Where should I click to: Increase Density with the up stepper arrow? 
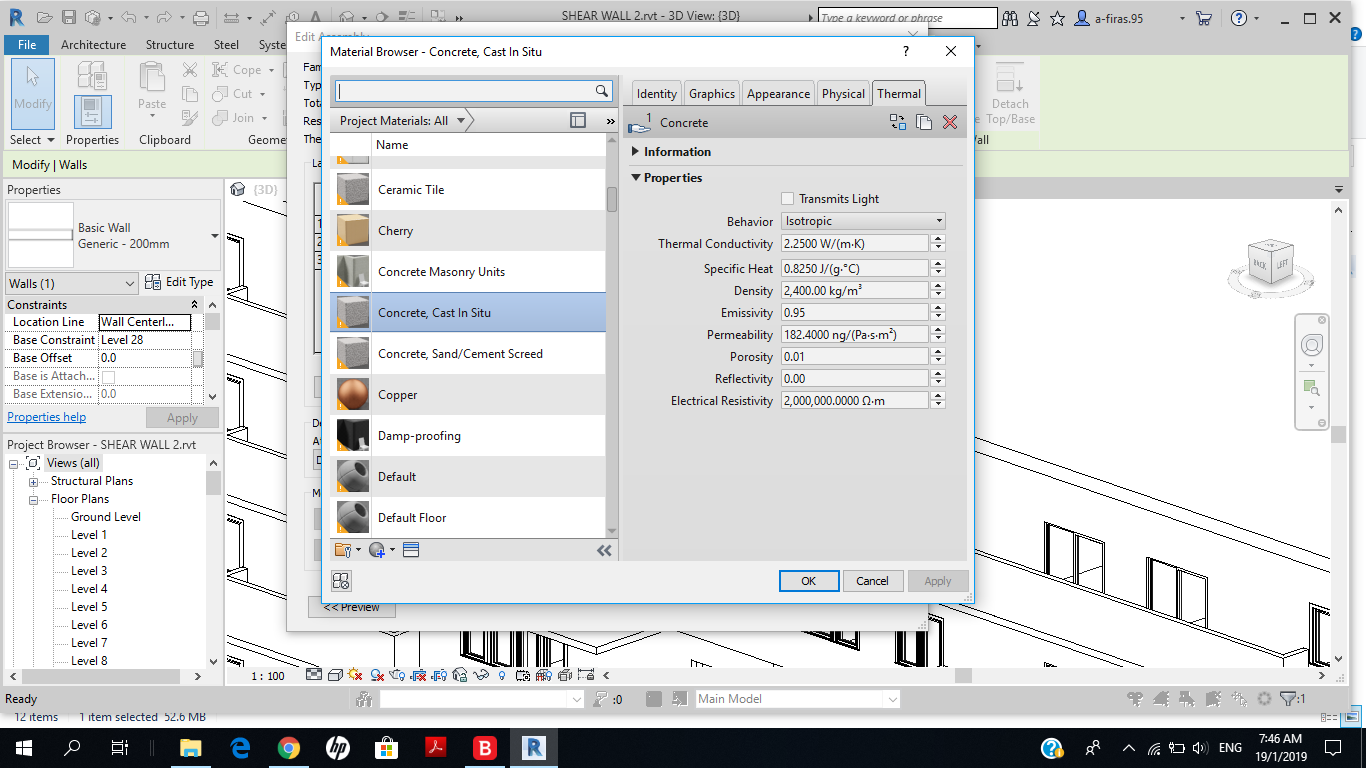point(937,286)
